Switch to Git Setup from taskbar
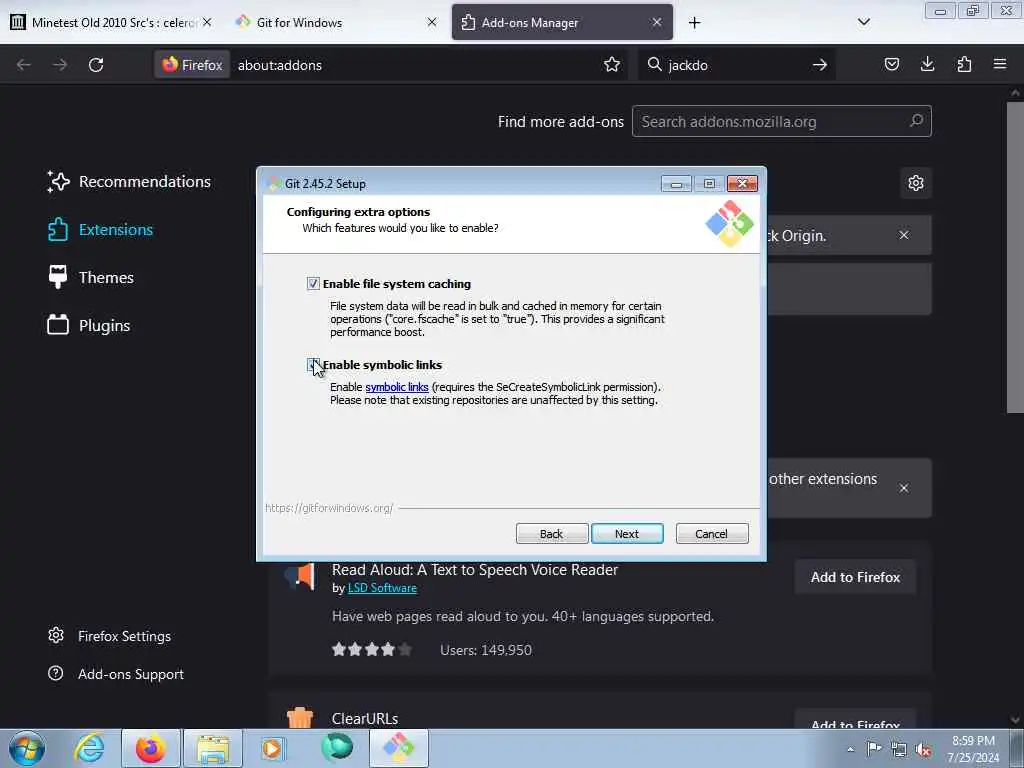Screen dimensions: 1024x768 click(399, 748)
